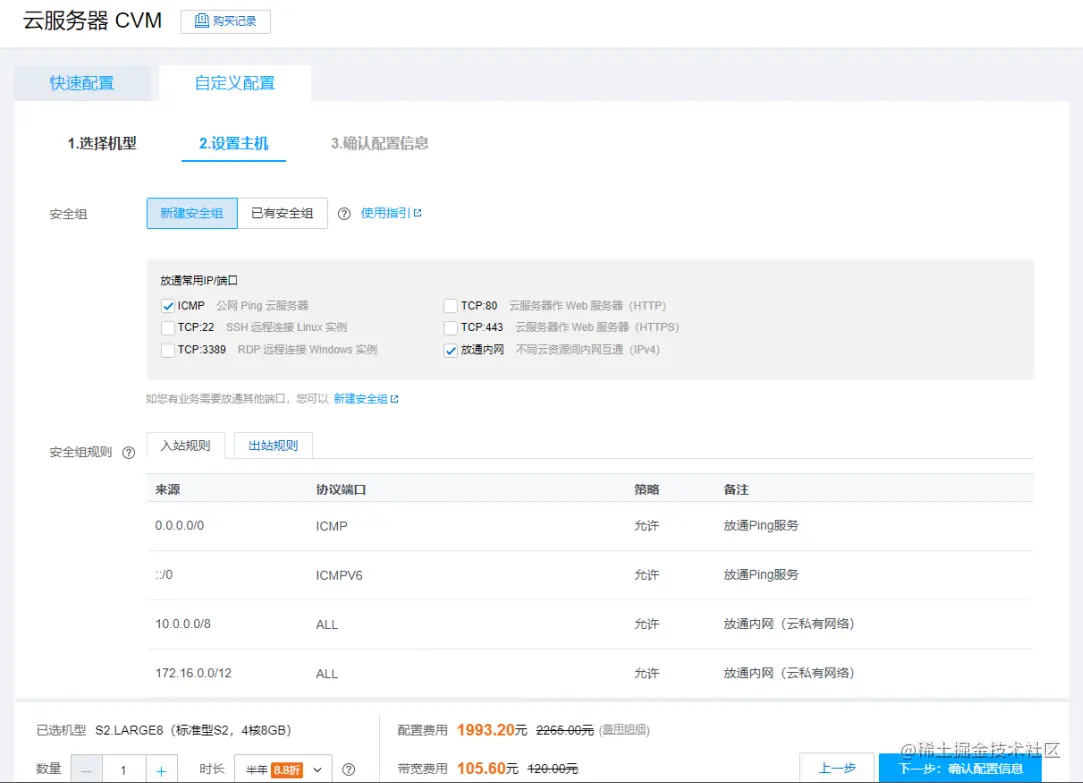Choose the 新建安全组 option
1083x783 pixels.
192,213
